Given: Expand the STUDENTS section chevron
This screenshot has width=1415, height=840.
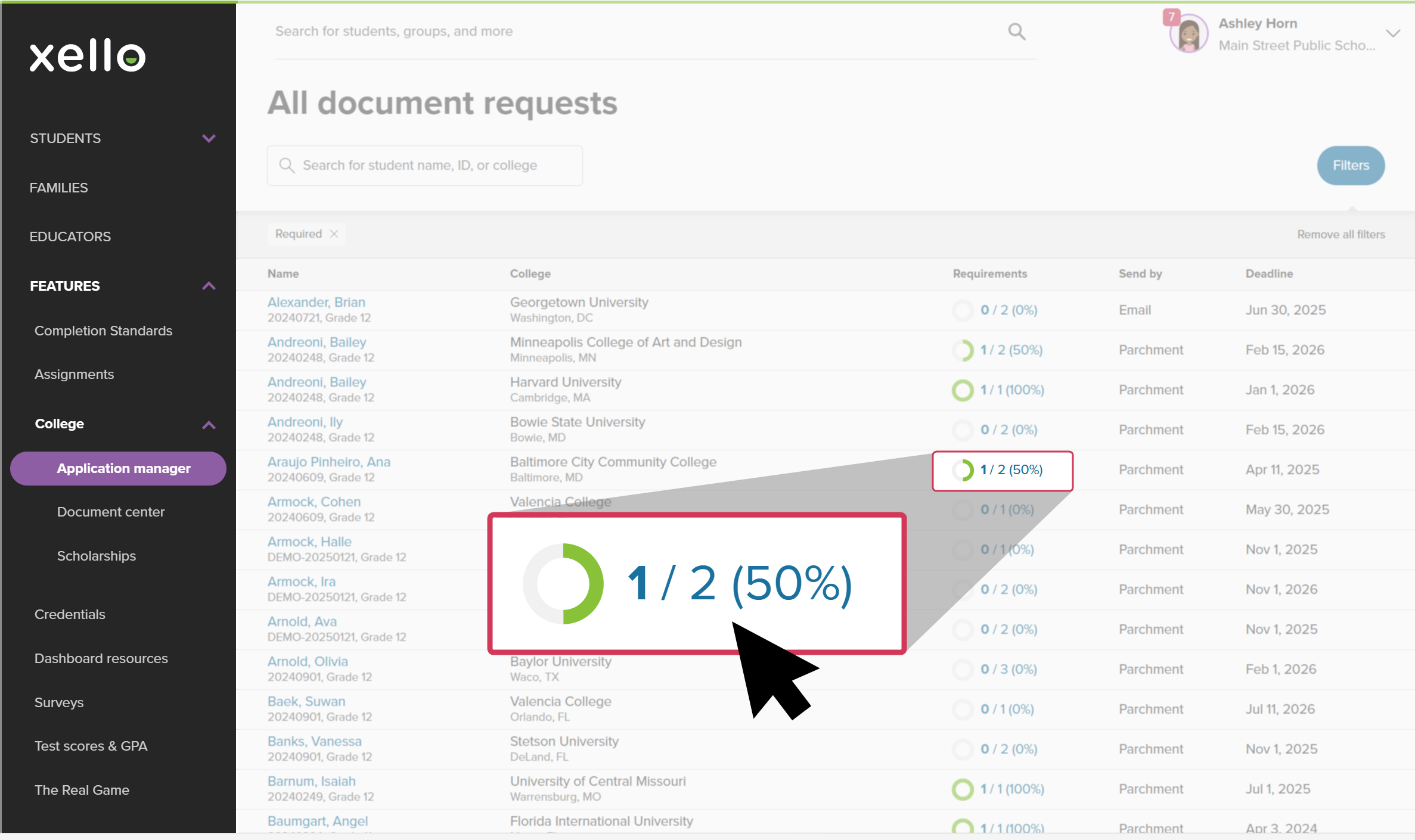Looking at the screenshot, I should 209,138.
